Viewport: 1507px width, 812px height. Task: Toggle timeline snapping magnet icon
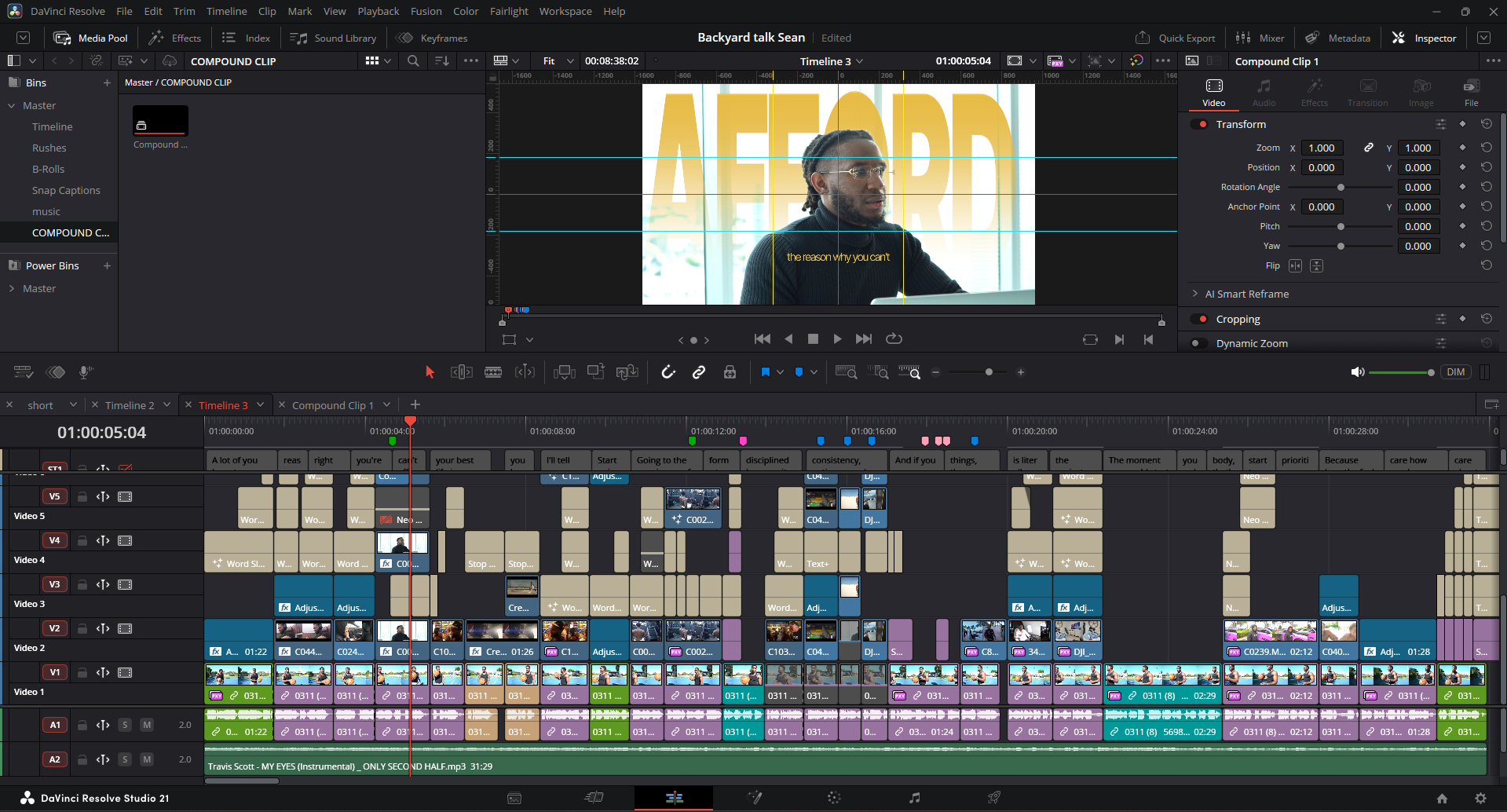click(668, 372)
